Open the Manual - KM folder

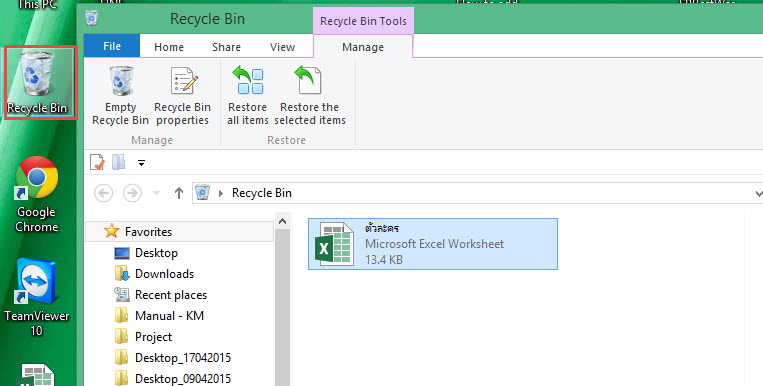coord(169,316)
